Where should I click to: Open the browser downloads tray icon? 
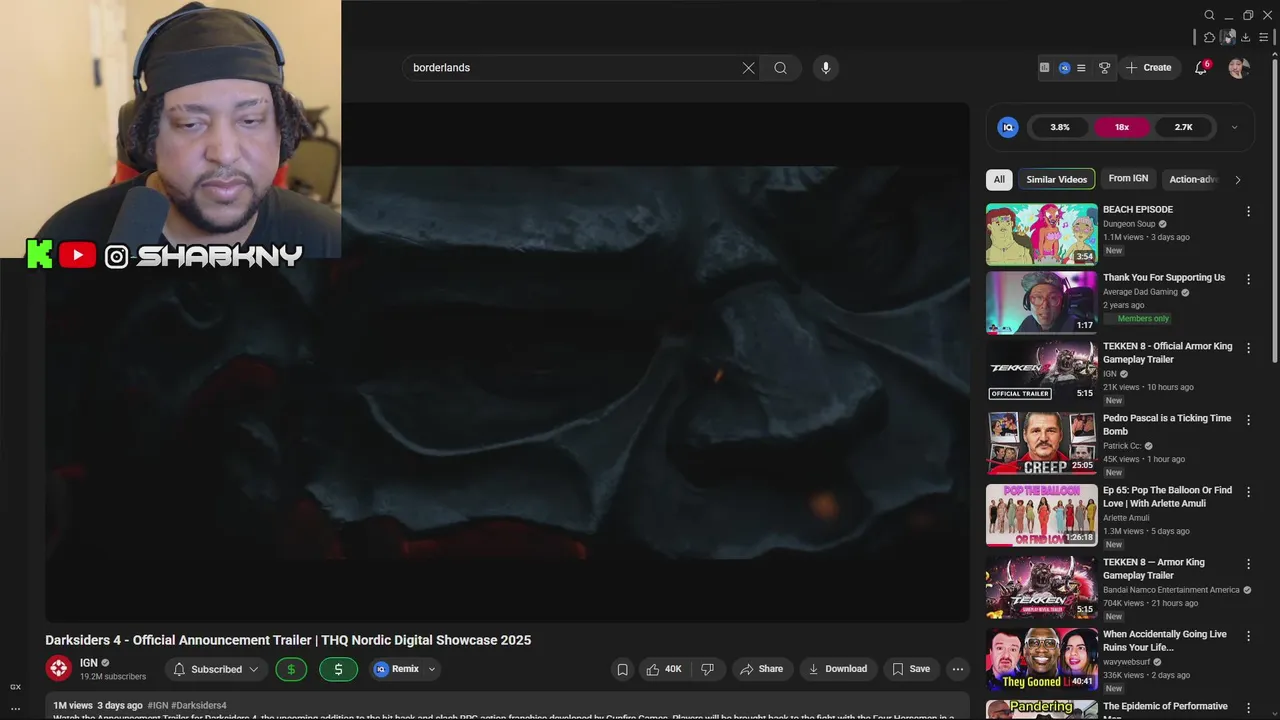(1245, 37)
